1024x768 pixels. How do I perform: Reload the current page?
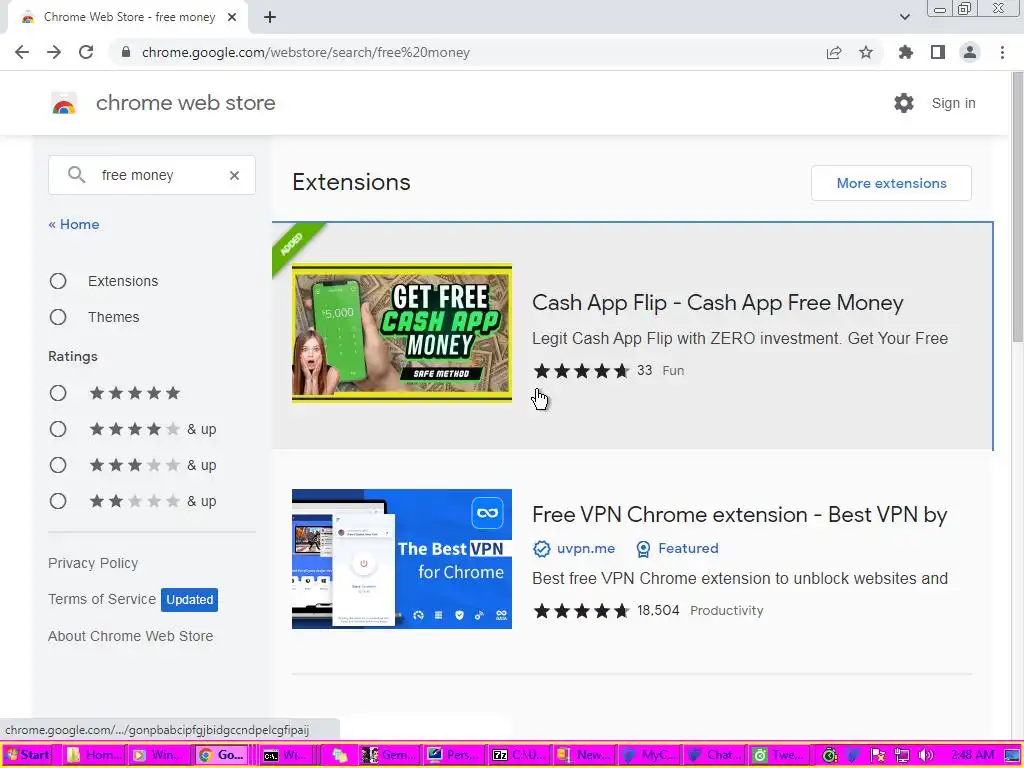[86, 52]
